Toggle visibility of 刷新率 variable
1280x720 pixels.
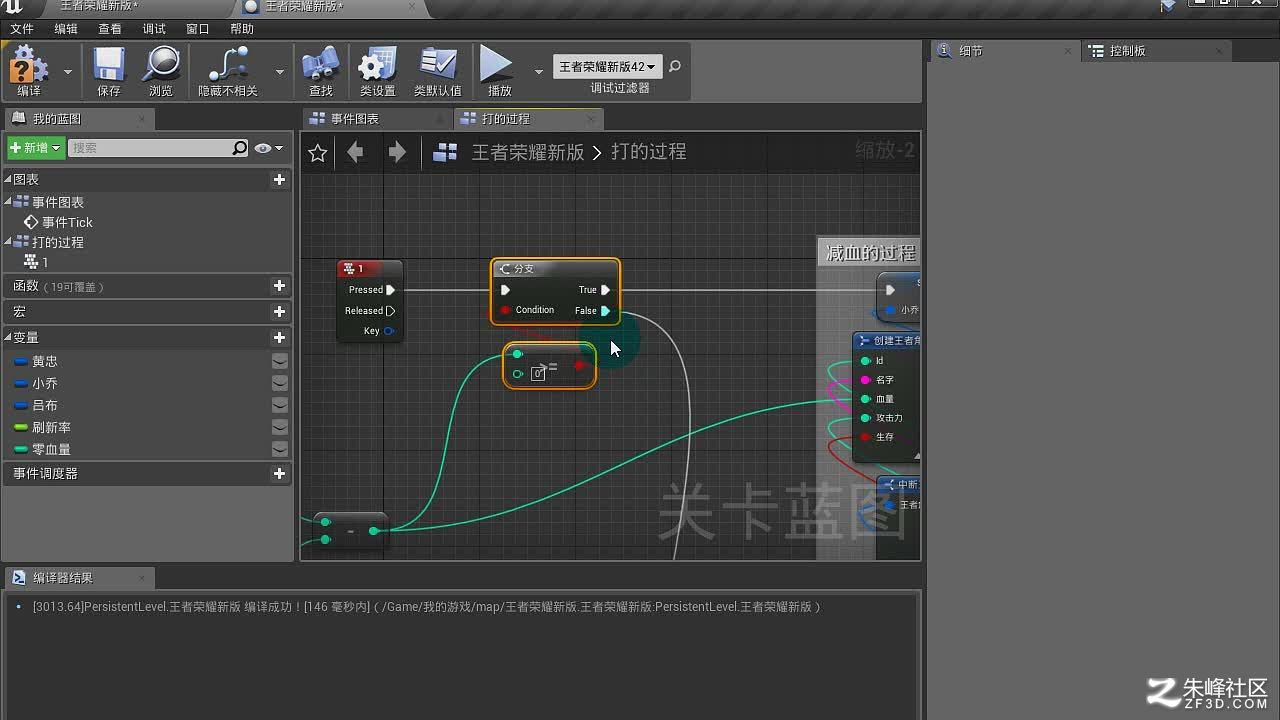coord(280,427)
